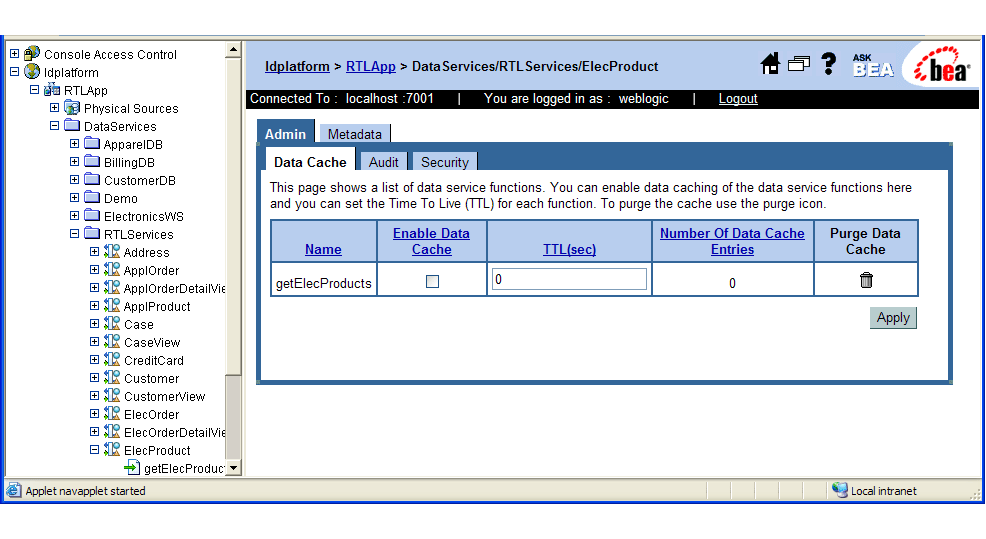Click the TTL input field
Viewport: 986px width, 539px height.
(x=569, y=279)
